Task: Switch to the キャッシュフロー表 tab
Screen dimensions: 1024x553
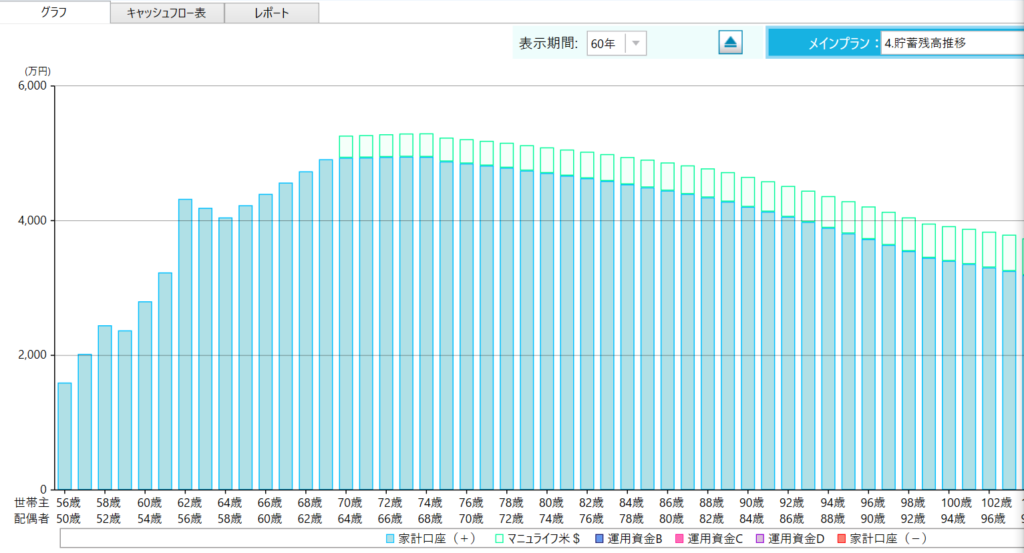Action: (167, 12)
